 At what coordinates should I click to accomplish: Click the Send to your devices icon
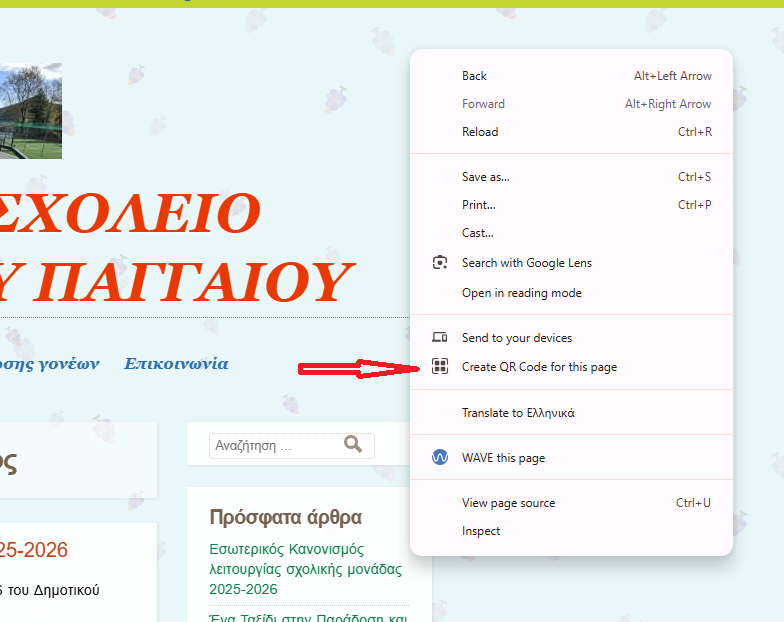(439, 338)
